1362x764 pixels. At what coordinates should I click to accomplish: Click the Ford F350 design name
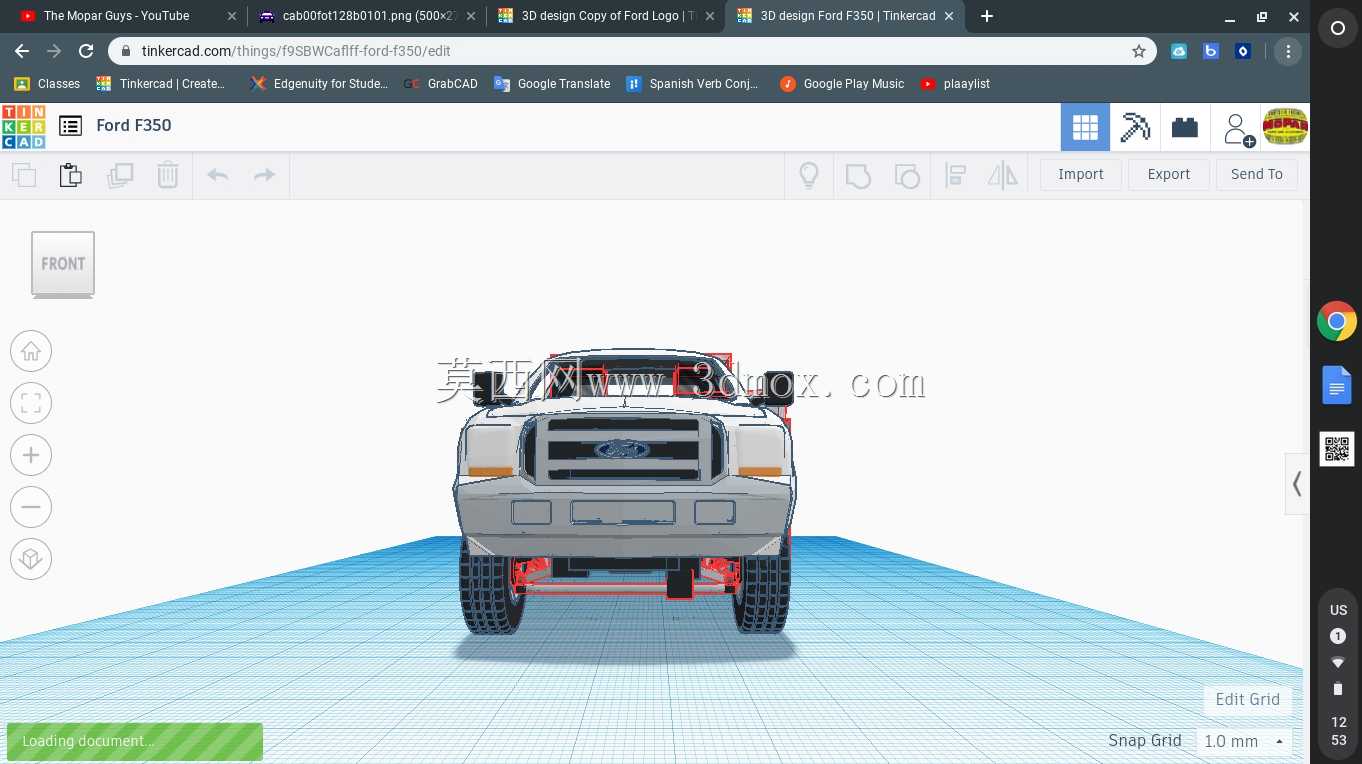[x=134, y=125]
